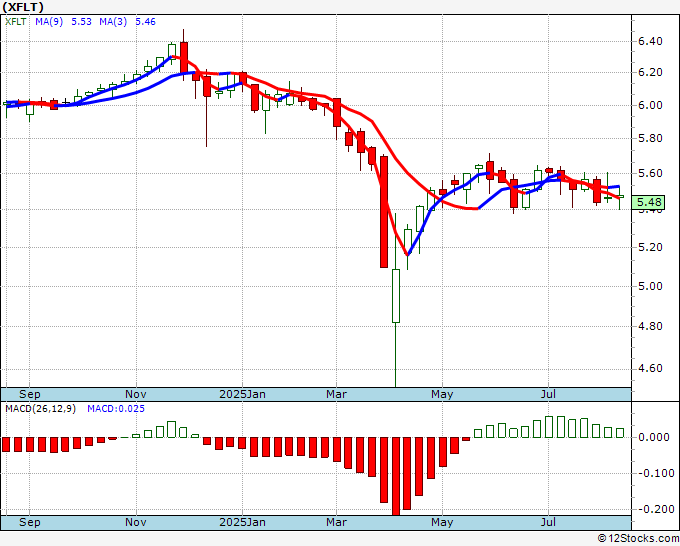Click Sep on the price chart date axis
The width and height of the screenshot is (680, 546).
pyautogui.click(x=29, y=394)
